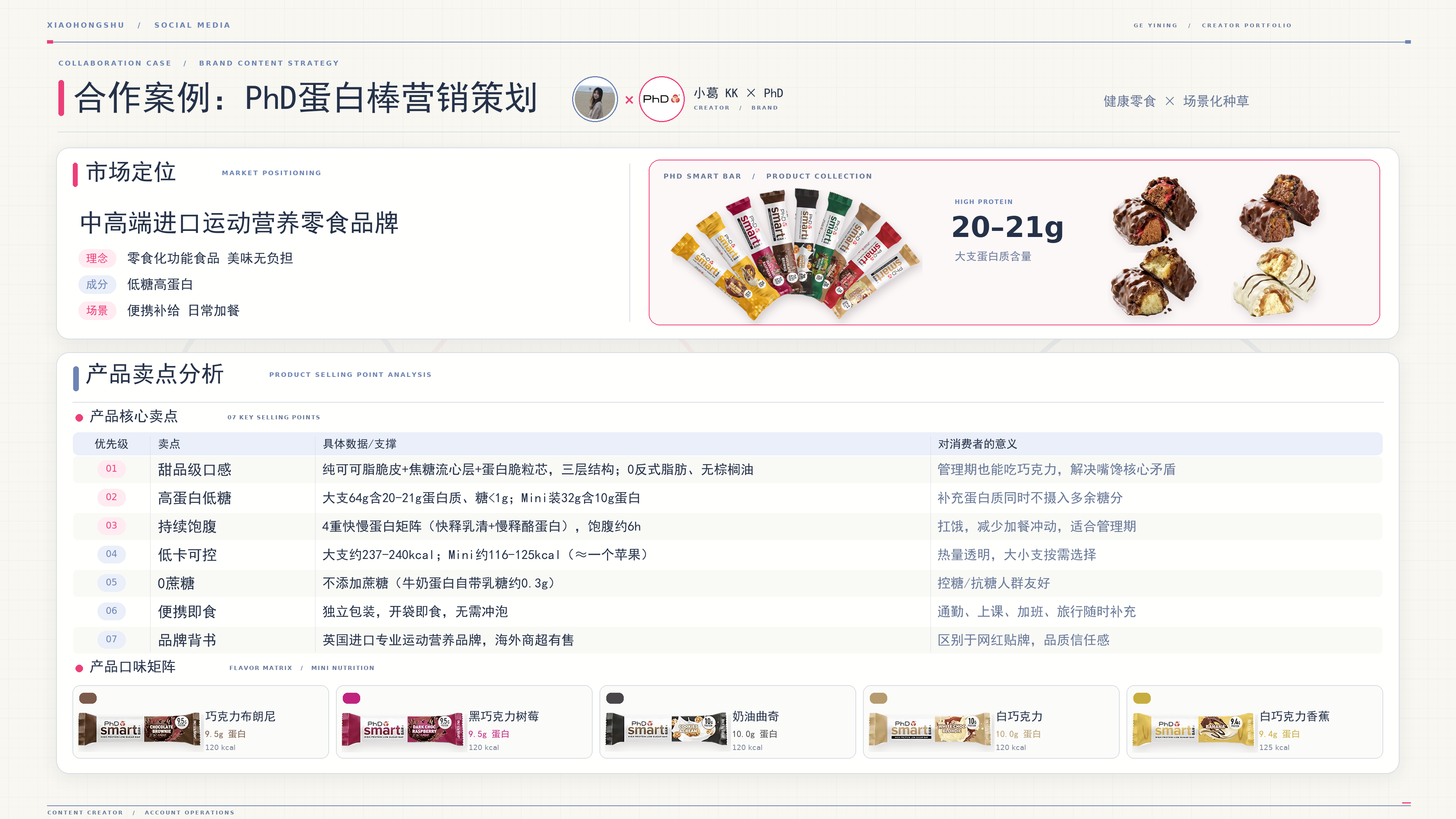Click the 优先级 column header
This screenshot has width=1456, height=819.
111,444
